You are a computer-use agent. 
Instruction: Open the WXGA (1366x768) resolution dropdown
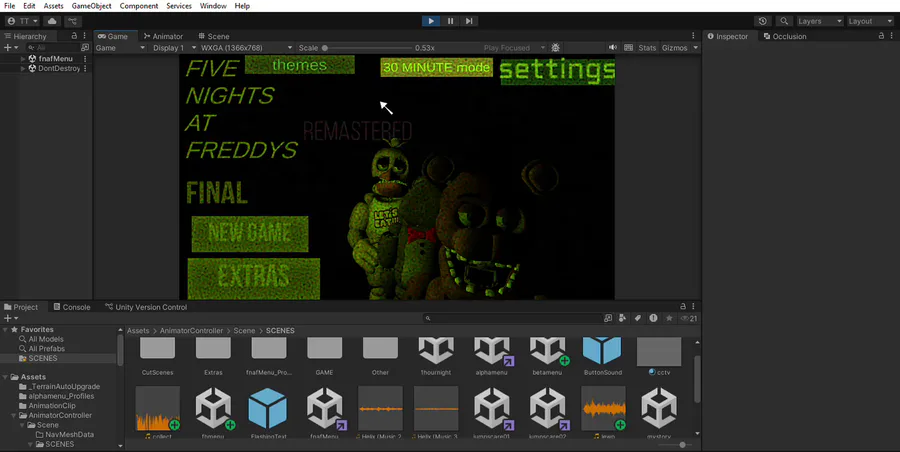click(246, 48)
